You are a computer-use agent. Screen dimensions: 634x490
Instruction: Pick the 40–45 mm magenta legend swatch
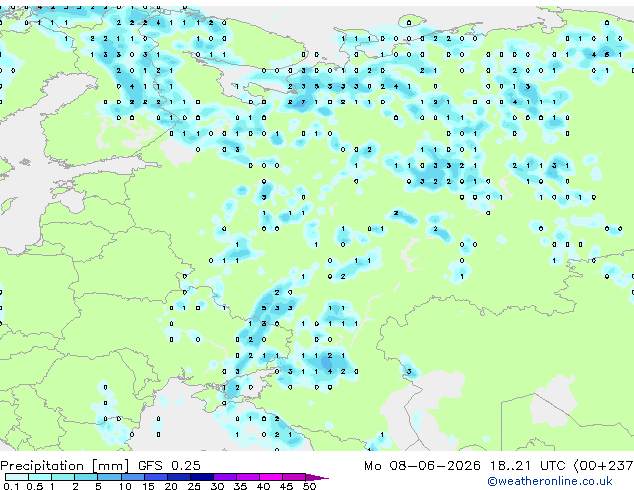click(x=270, y=477)
